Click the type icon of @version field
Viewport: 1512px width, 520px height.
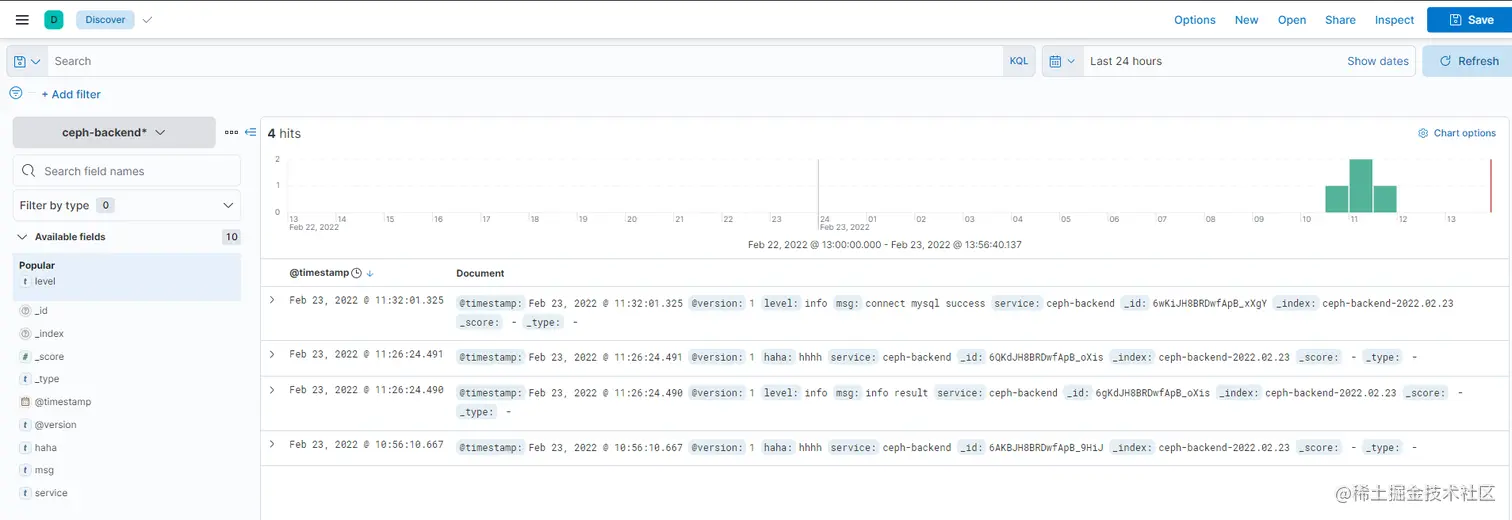tap(25, 425)
